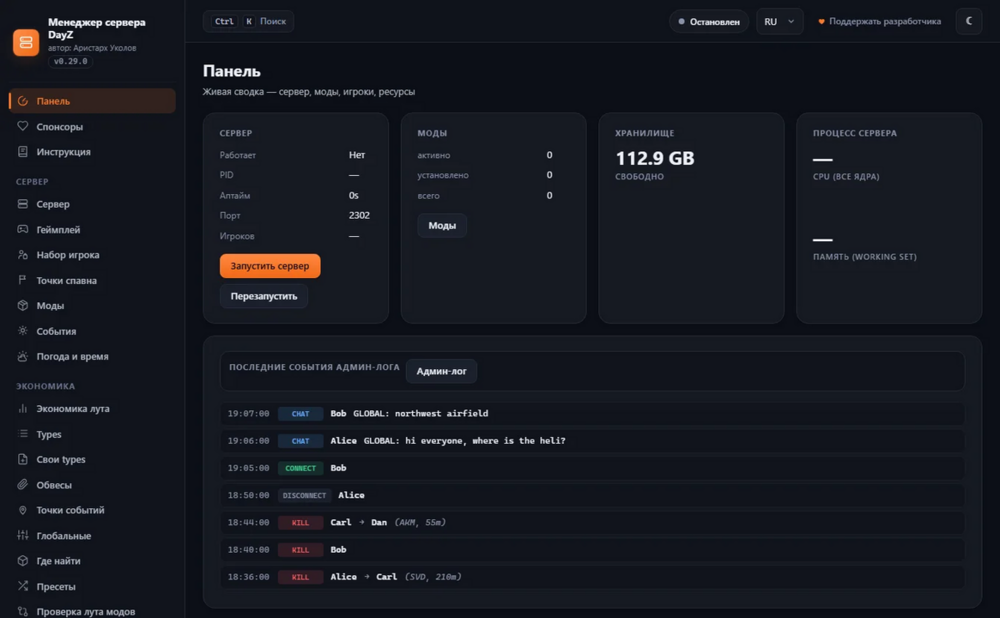Screen dimensions: 1000x618
Task: Click the port value 2302
Action: click(359, 216)
